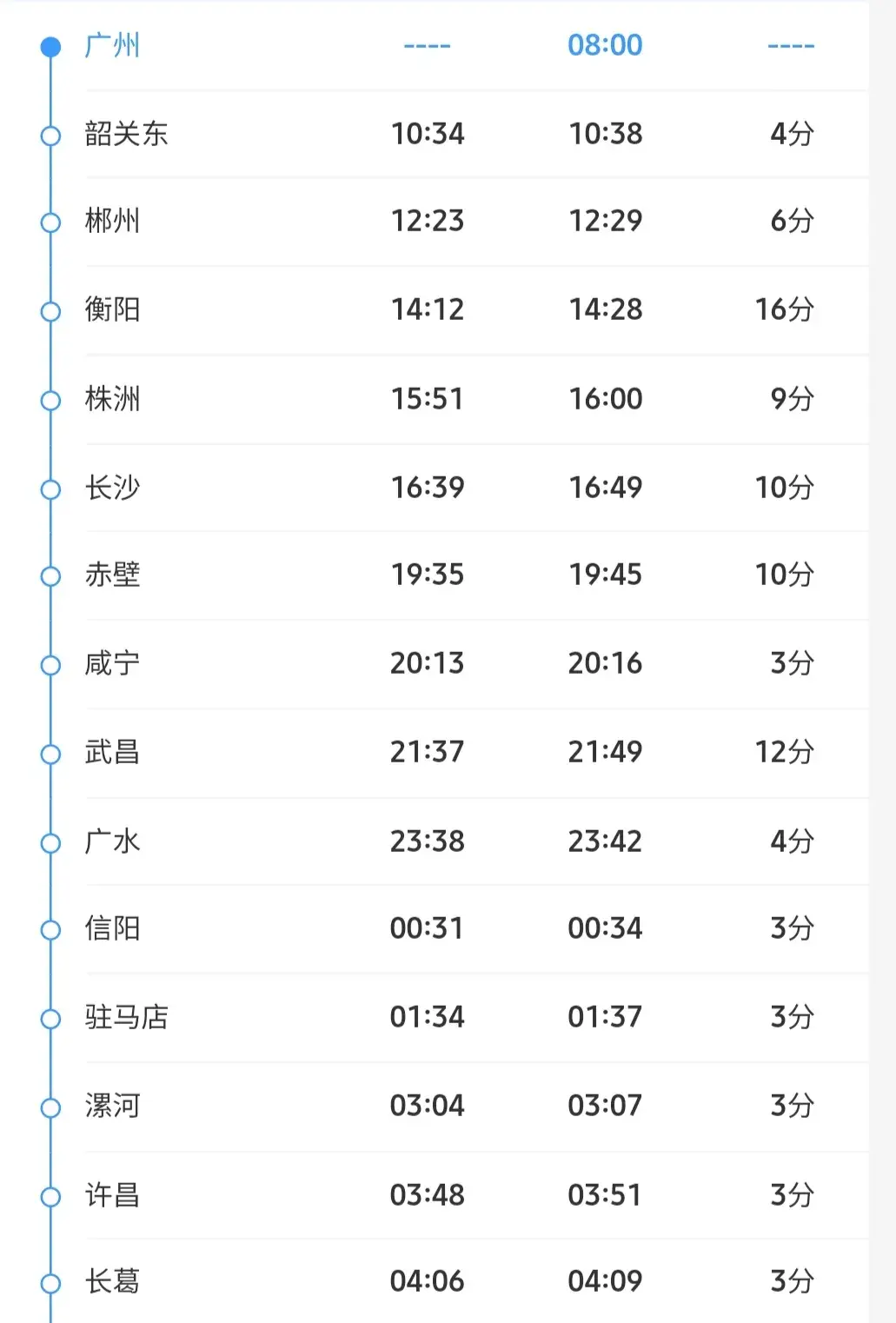This screenshot has height=1323, width=896.
Task: Click the 21:49 departure time from 武昌
Action: point(605,752)
